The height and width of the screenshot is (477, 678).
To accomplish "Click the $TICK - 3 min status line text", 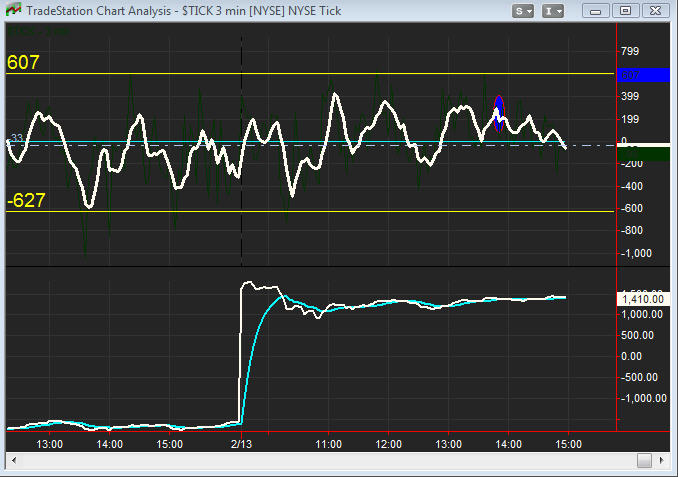I will (x=38, y=31).
